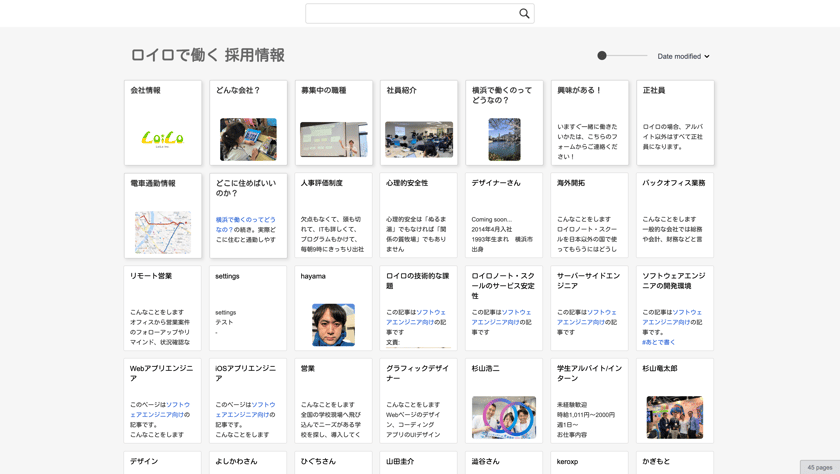
Task: Open the hayama card with portrait photo
Action: click(x=334, y=308)
